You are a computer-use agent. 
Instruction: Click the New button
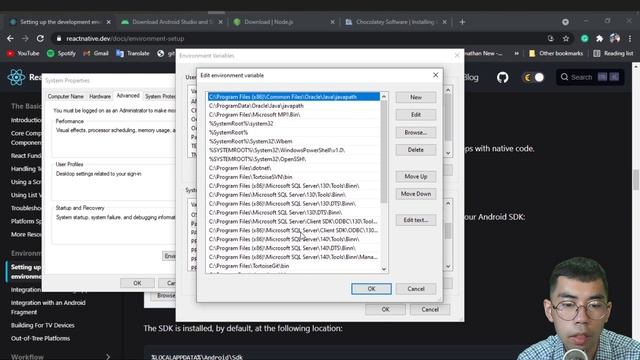click(x=416, y=97)
